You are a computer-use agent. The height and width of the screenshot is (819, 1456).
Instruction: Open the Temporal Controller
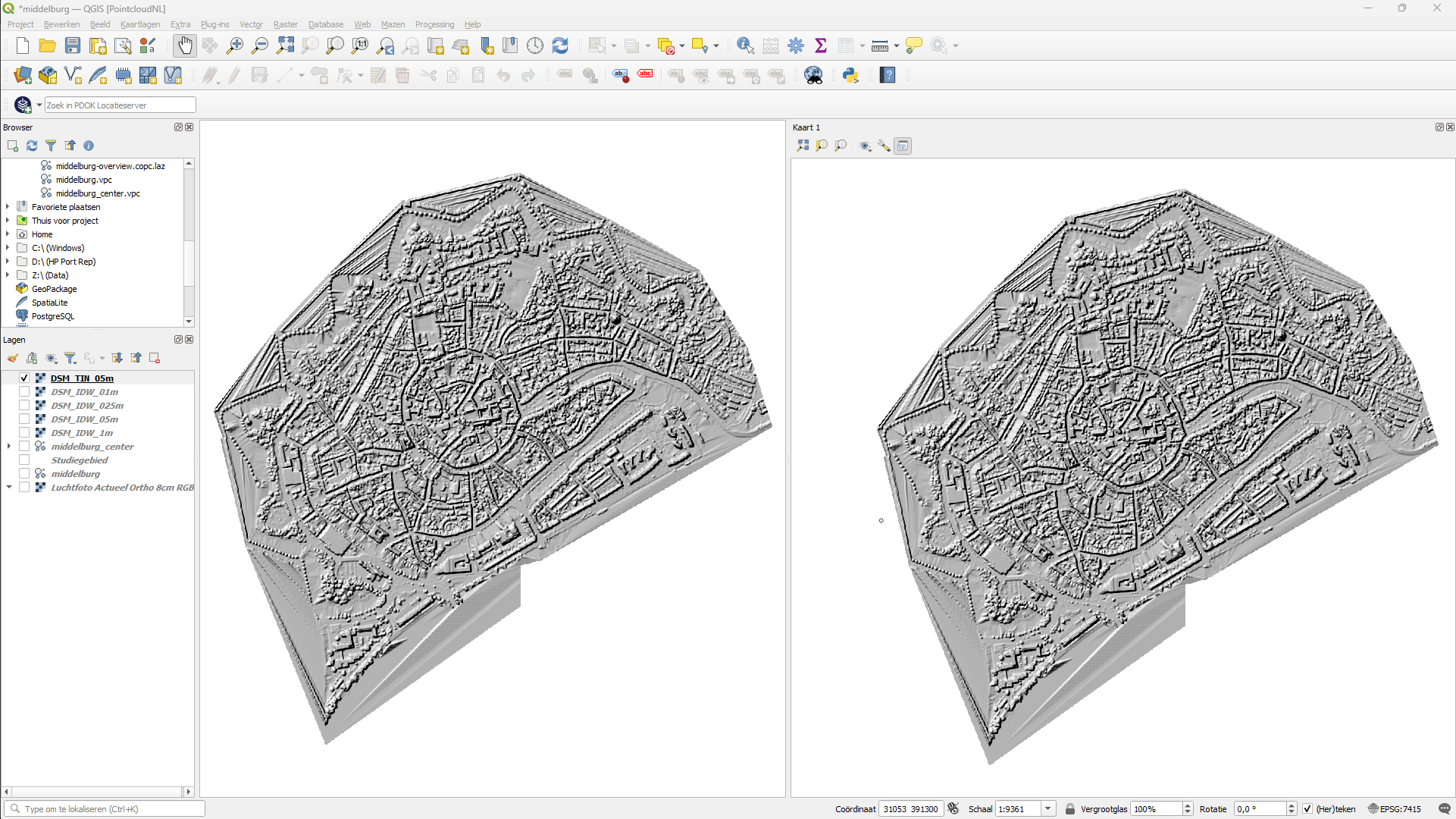(x=534, y=45)
